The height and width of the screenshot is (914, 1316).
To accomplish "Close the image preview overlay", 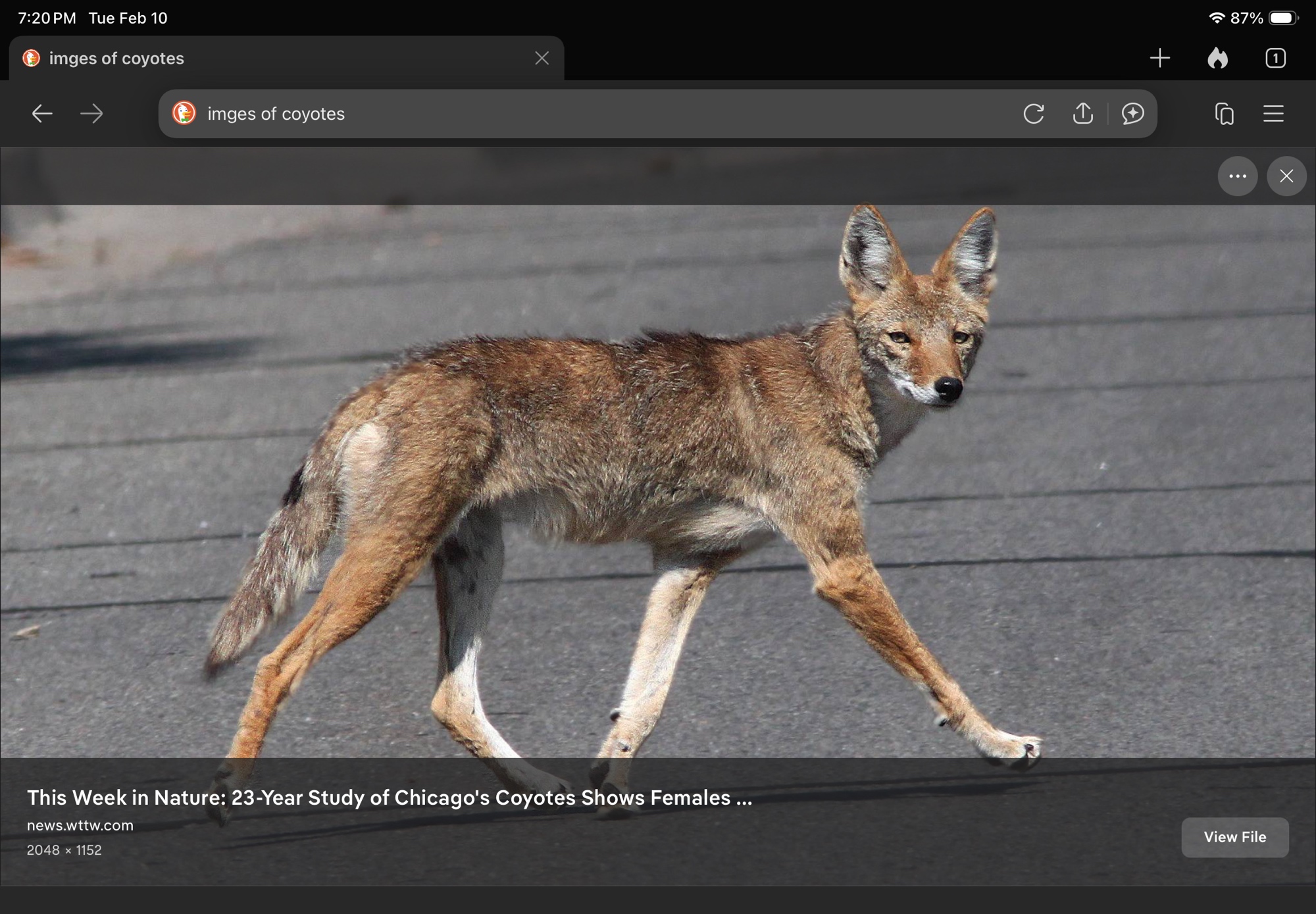I will pyautogui.click(x=1286, y=176).
